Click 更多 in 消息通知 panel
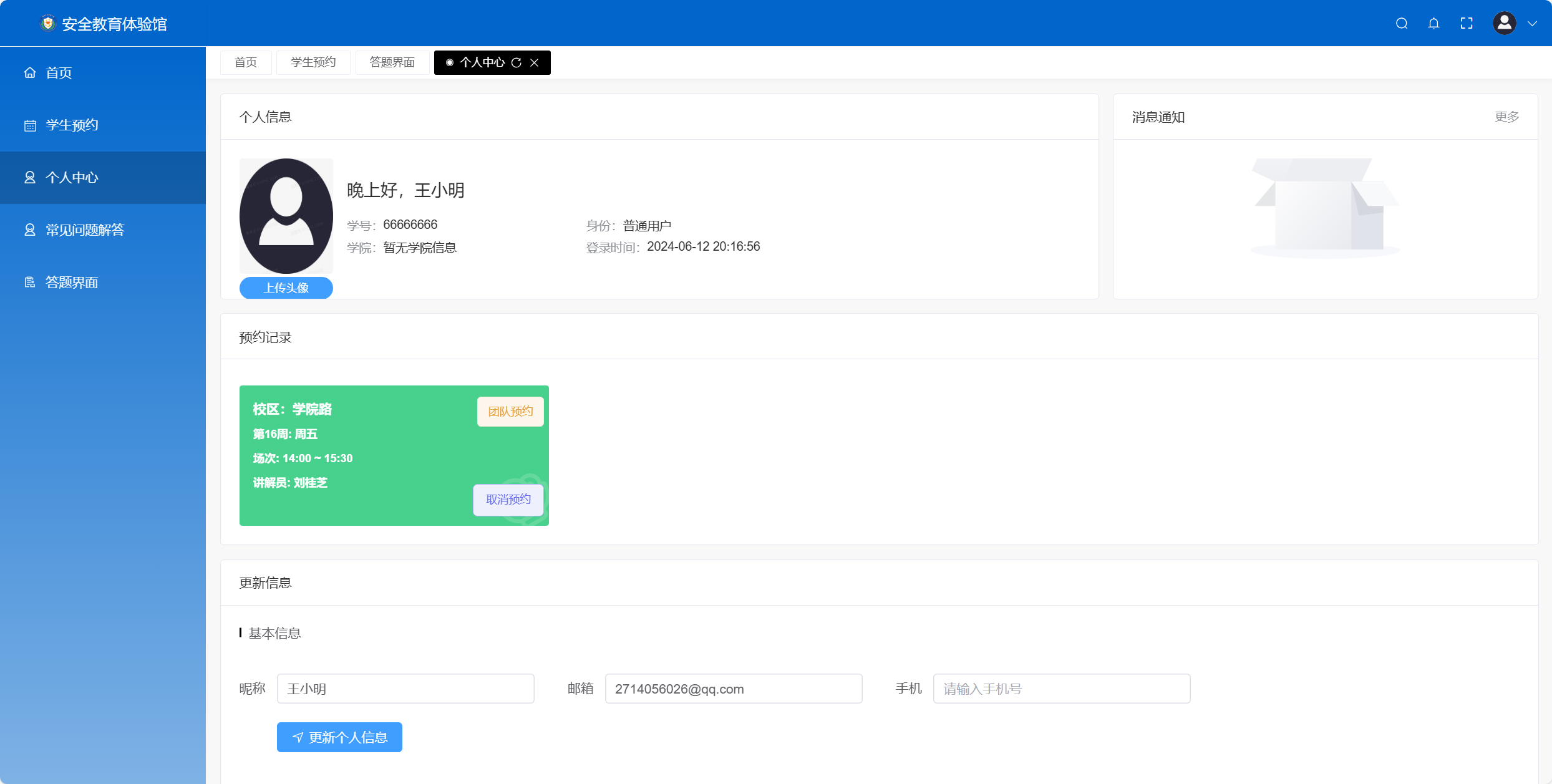 pos(1506,117)
